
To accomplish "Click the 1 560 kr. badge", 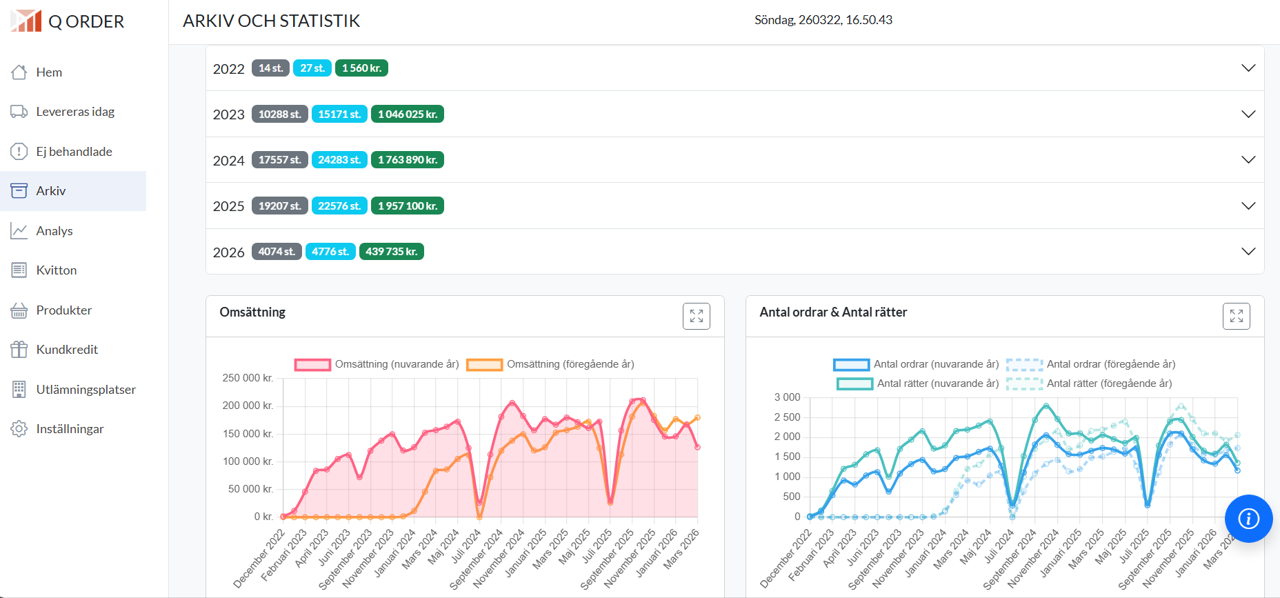I will click(362, 68).
